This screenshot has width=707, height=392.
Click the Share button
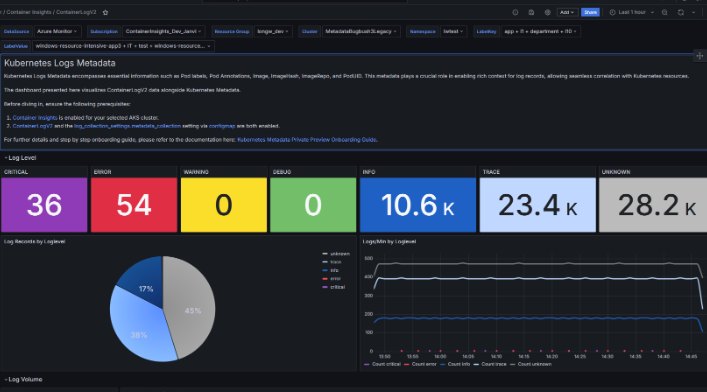point(590,13)
